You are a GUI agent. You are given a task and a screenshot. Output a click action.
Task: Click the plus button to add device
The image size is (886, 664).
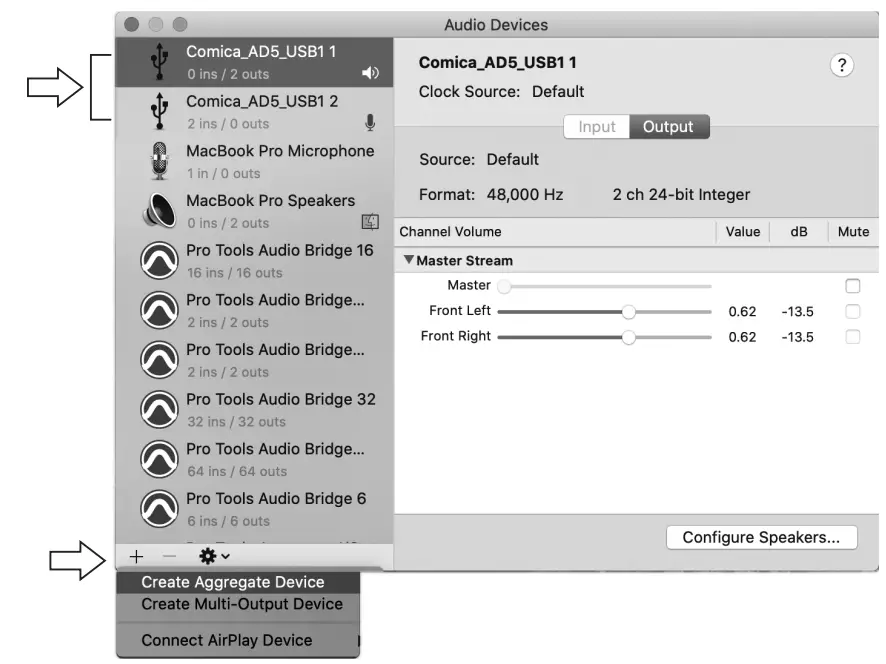click(136, 556)
